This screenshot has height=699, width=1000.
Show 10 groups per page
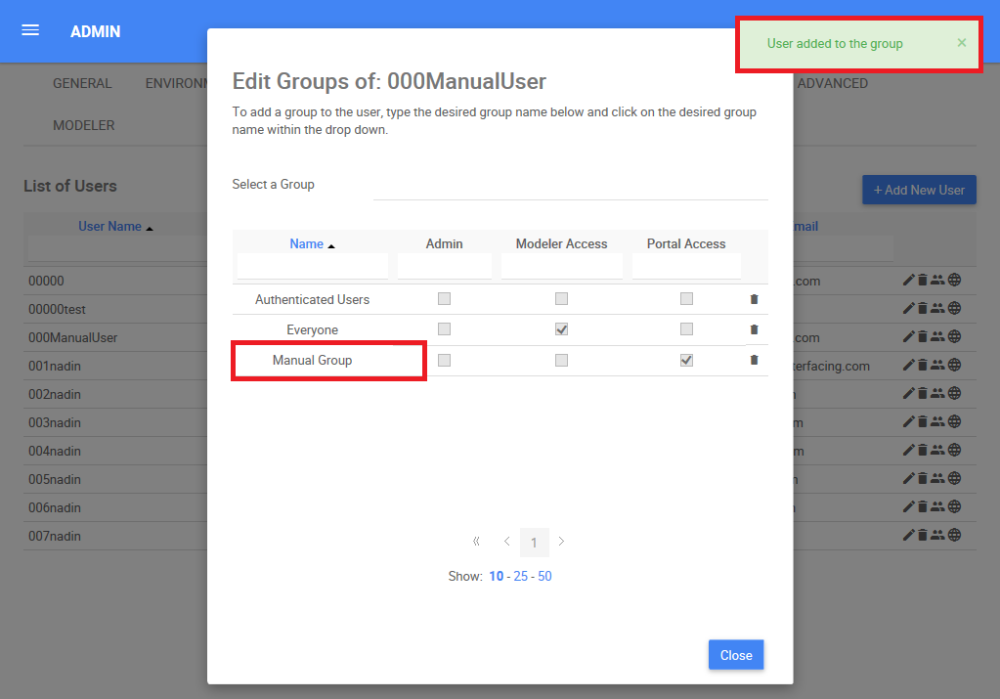coord(496,577)
